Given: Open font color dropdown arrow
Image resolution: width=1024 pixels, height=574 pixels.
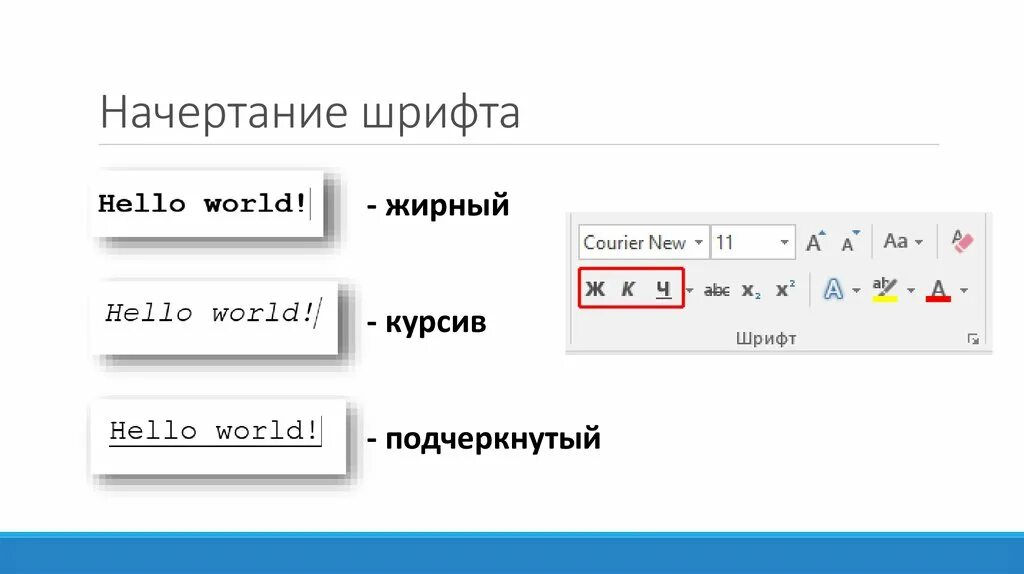Looking at the screenshot, I should tap(964, 290).
